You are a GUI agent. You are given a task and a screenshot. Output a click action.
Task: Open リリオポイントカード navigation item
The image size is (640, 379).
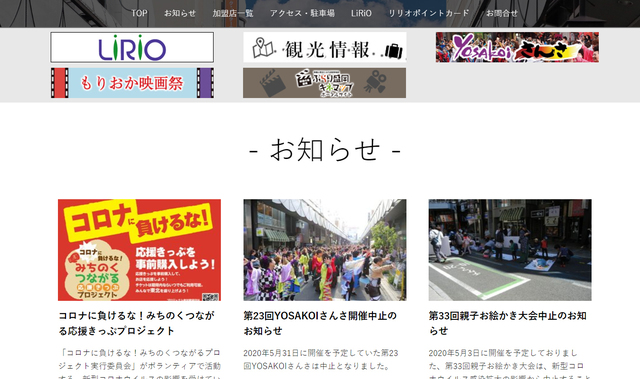(429, 13)
